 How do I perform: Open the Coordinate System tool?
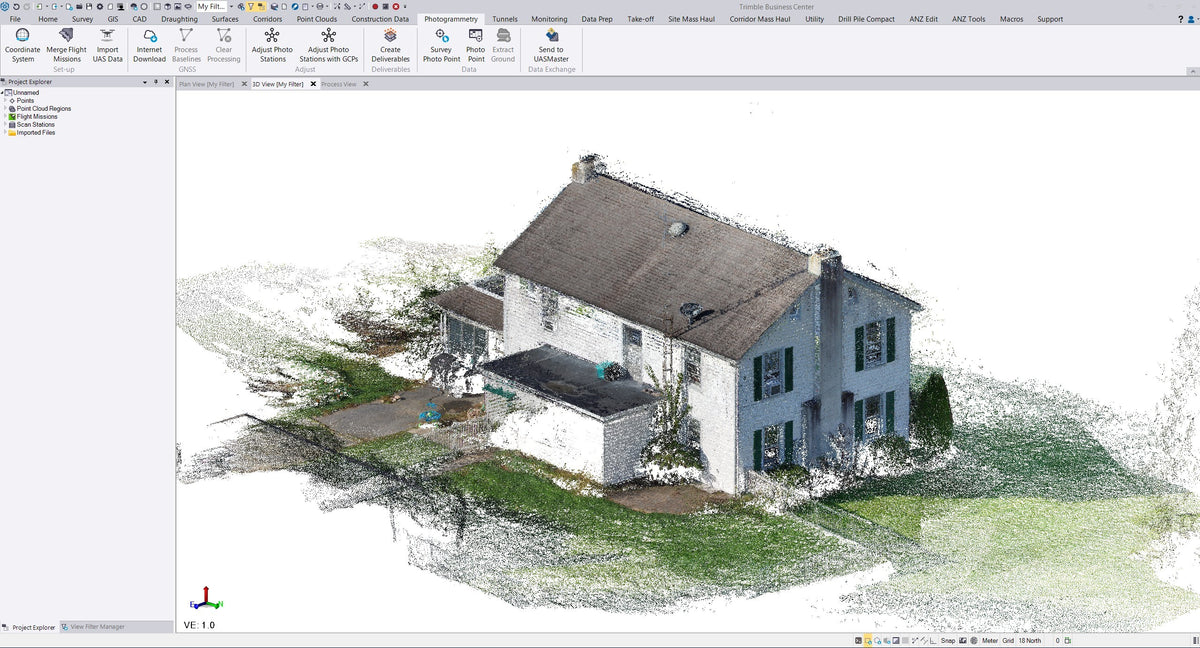tap(23, 46)
